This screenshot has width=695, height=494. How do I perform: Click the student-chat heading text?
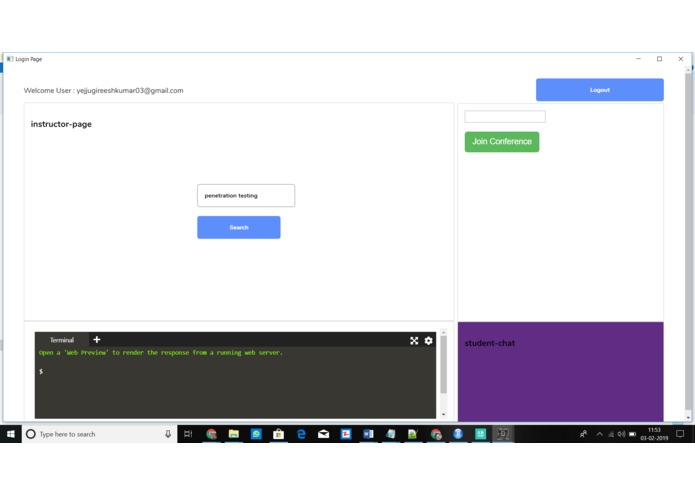click(x=489, y=343)
